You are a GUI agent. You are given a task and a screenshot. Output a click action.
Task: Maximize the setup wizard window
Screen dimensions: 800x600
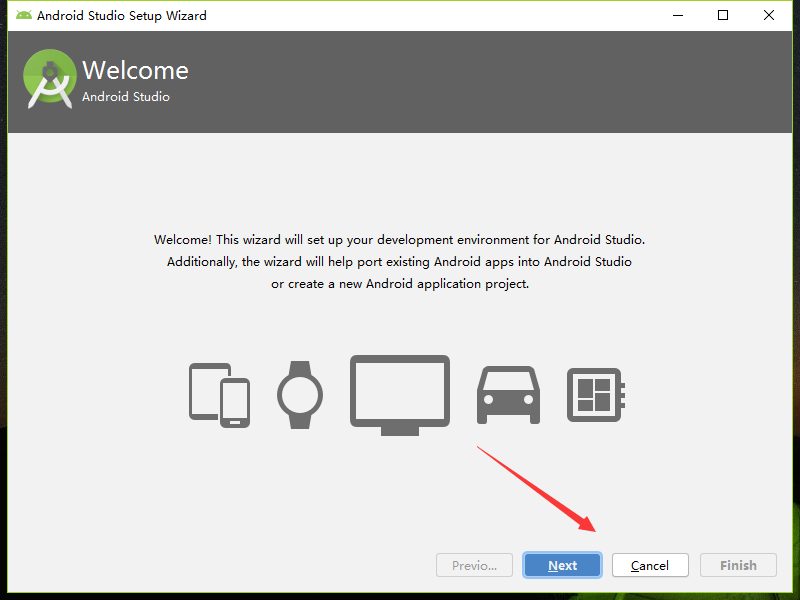click(723, 15)
